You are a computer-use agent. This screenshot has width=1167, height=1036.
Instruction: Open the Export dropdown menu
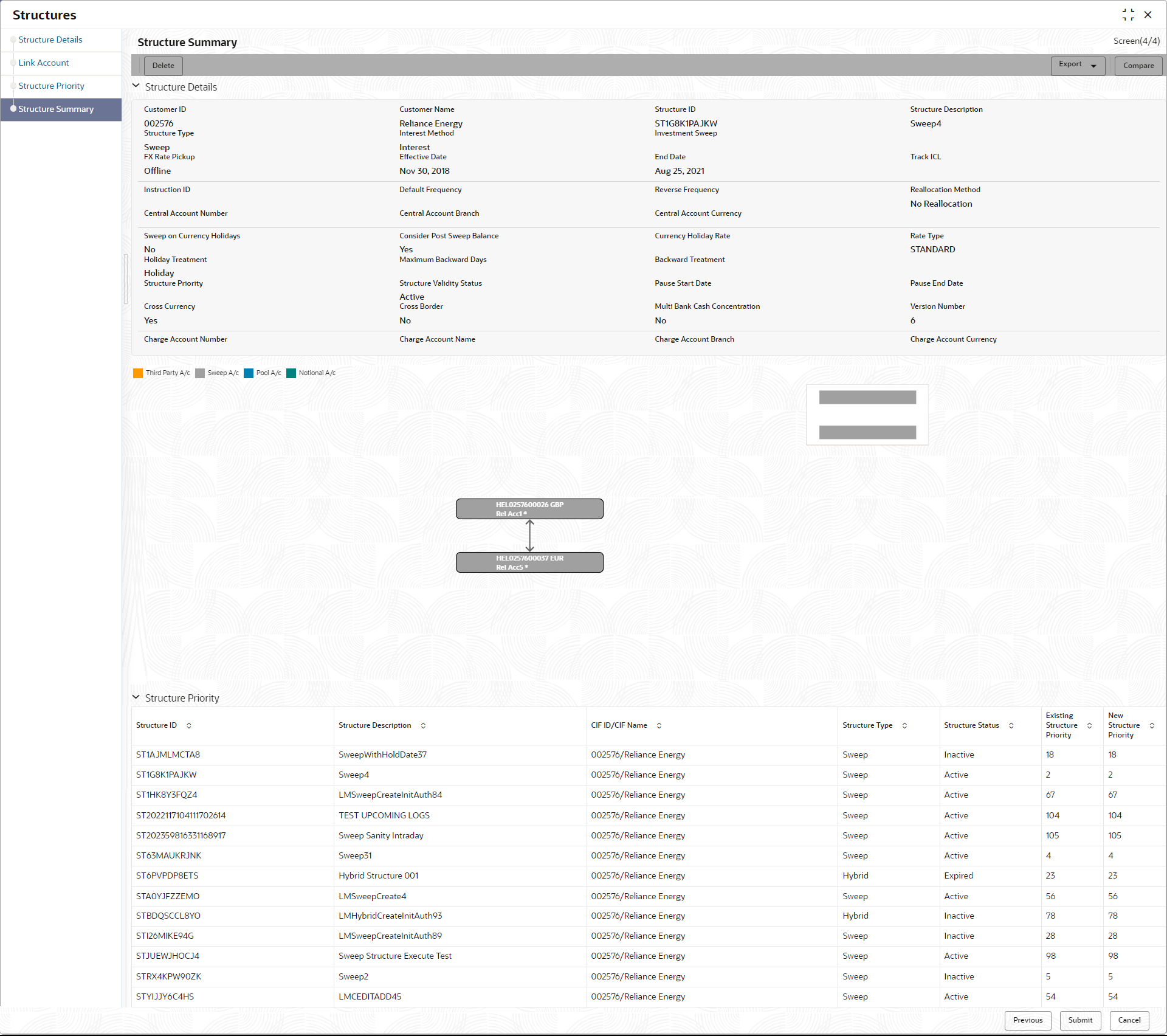[1078, 65]
